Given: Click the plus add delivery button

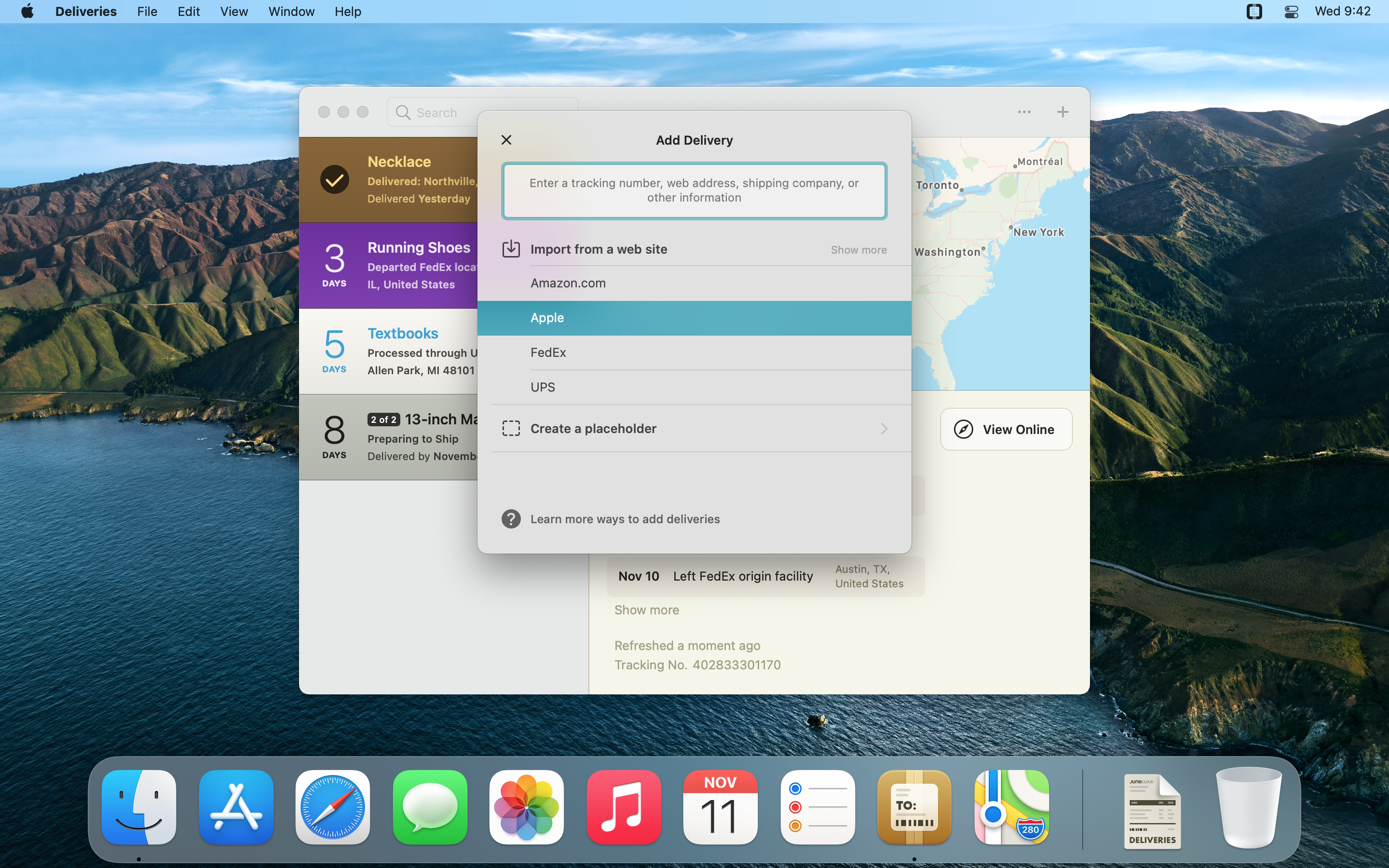Looking at the screenshot, I should click(x=1062, y=112).
